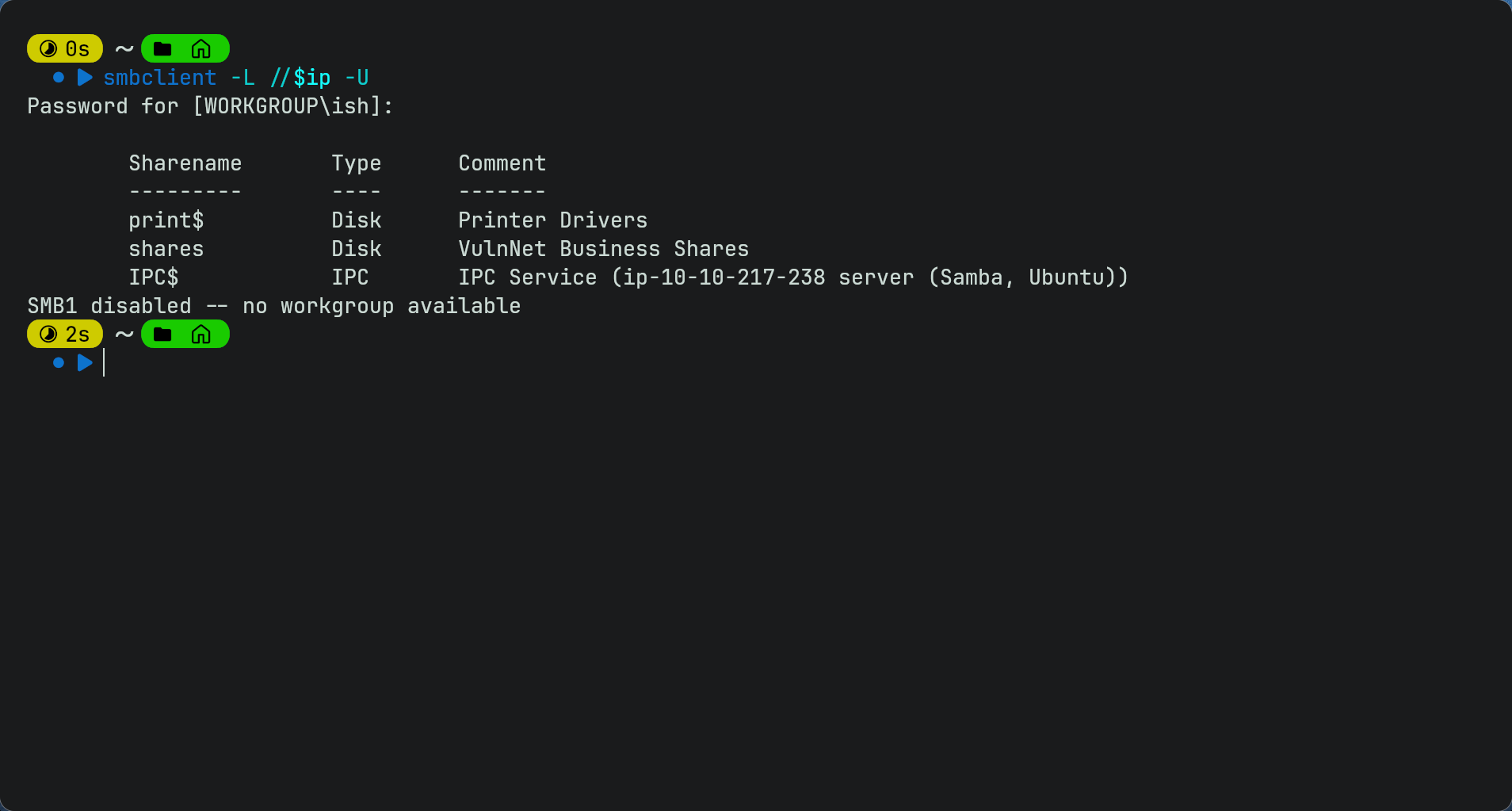Click the IPC$ share name
Screen dimensions: 1512x811
pyautogui.click(x=154, y=277)
